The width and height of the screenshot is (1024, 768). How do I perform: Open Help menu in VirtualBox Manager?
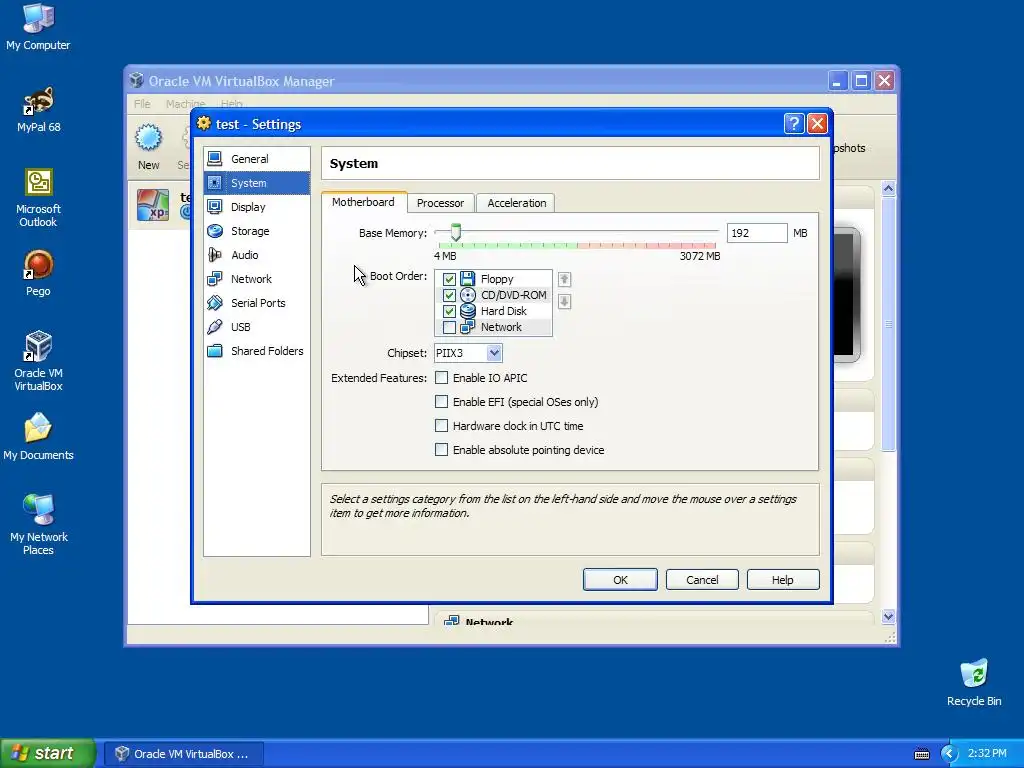coord(231,104)
